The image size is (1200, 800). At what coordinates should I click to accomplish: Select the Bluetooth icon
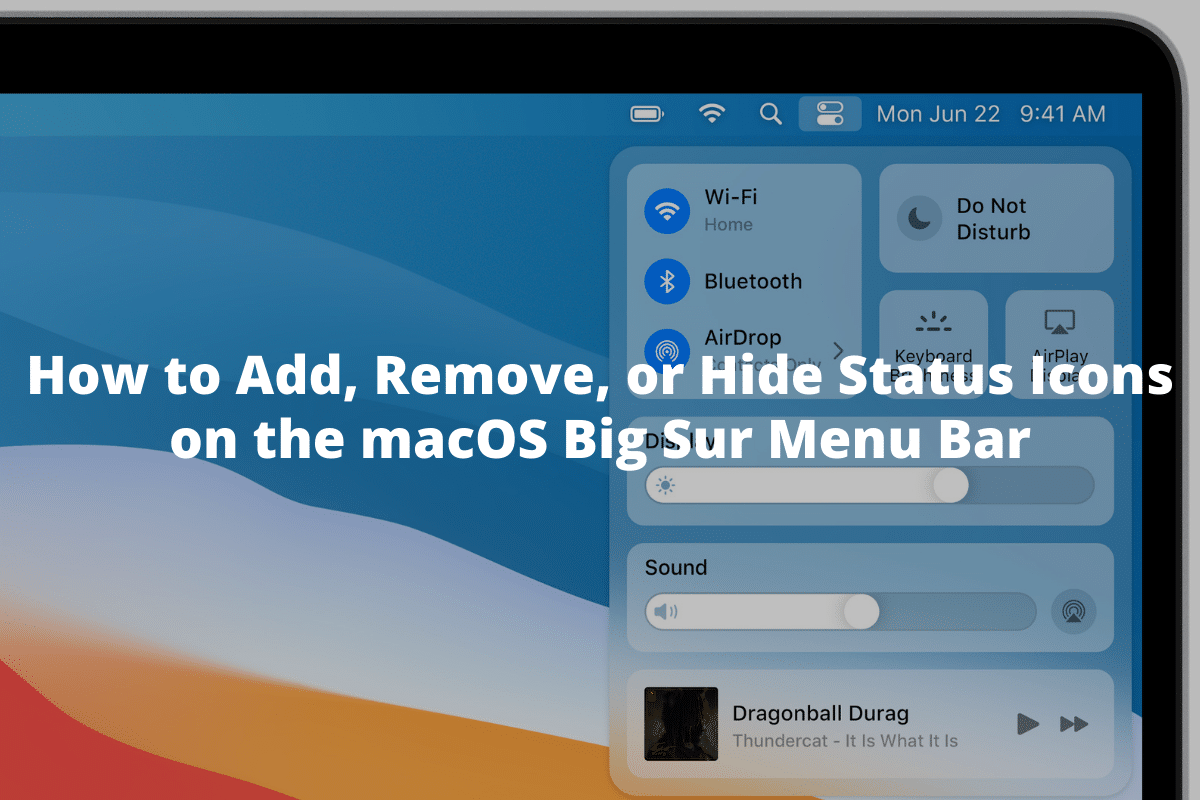tap(666, 281)
